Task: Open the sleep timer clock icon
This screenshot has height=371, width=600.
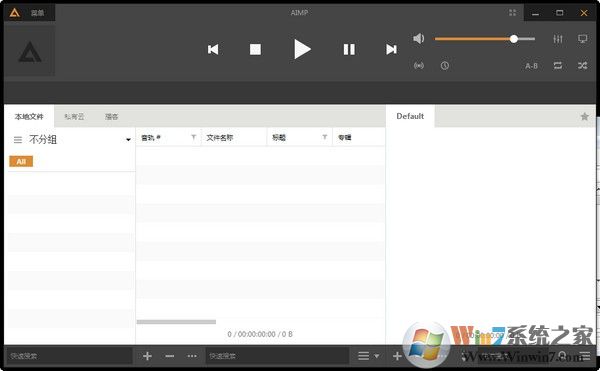Action: click(x=444, y=66)
